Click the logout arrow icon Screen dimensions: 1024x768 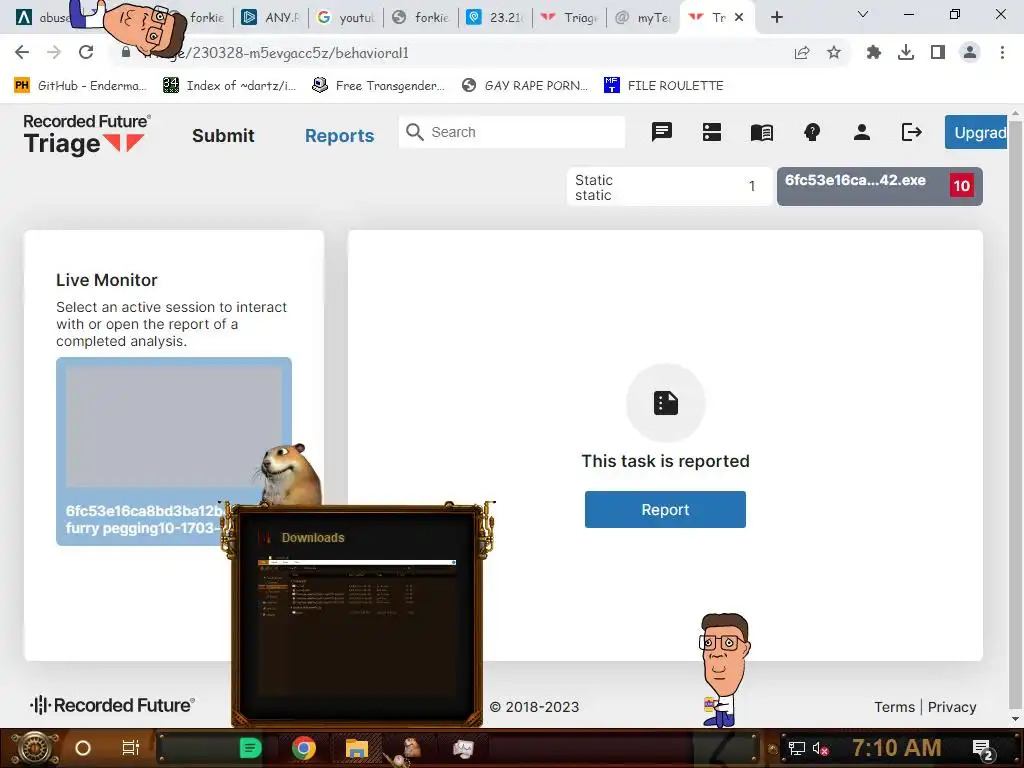[x=912, y=133]
